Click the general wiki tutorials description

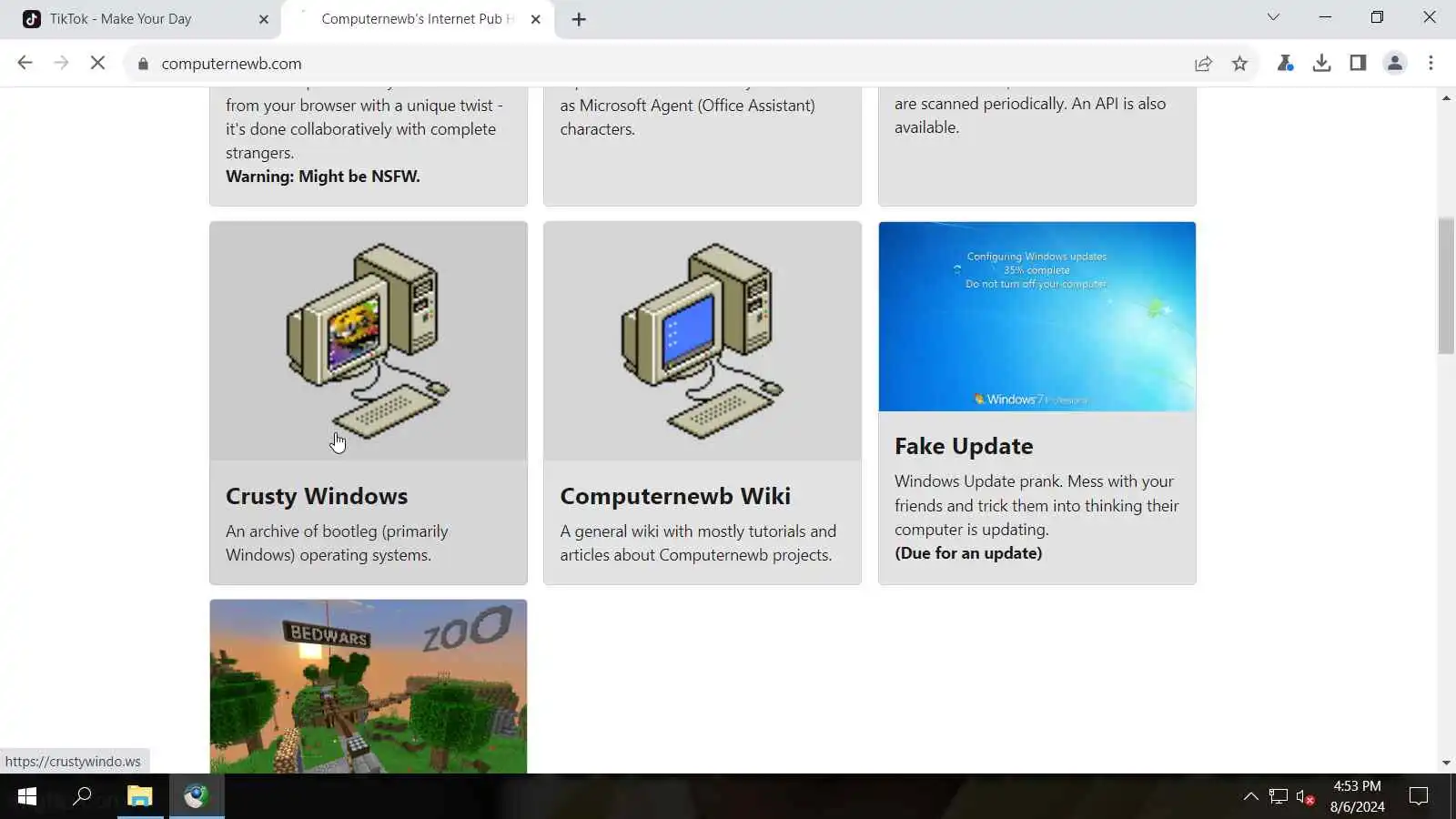click(x=698, y=543)
